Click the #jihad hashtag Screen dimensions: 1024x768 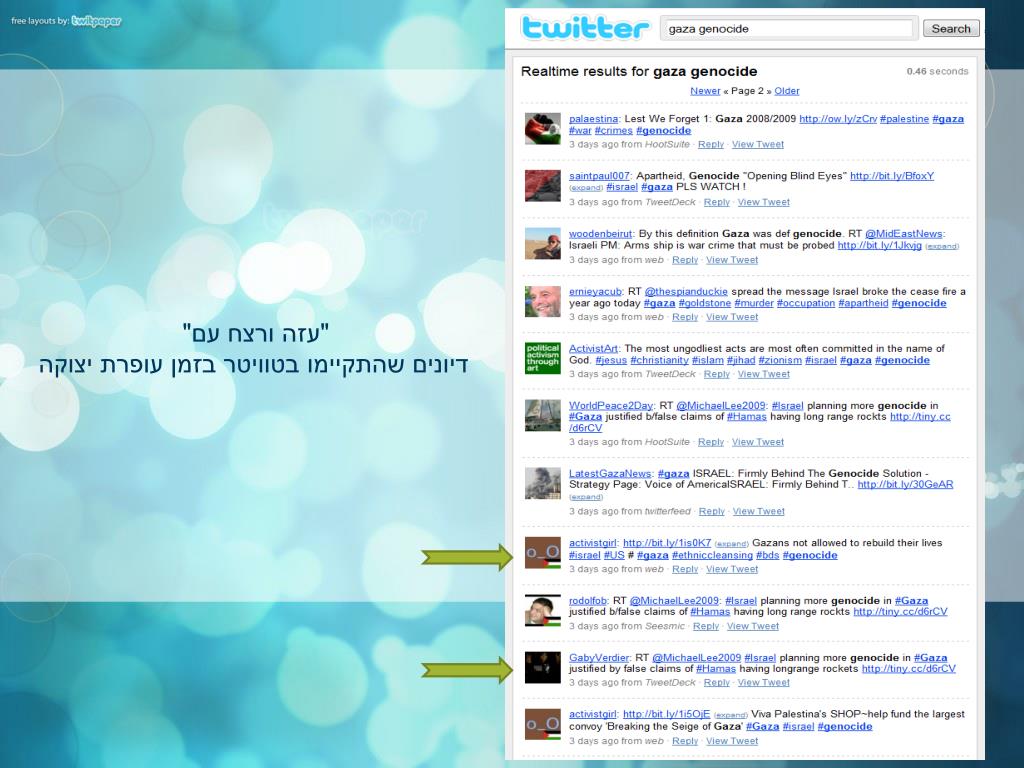click(740, 360)
